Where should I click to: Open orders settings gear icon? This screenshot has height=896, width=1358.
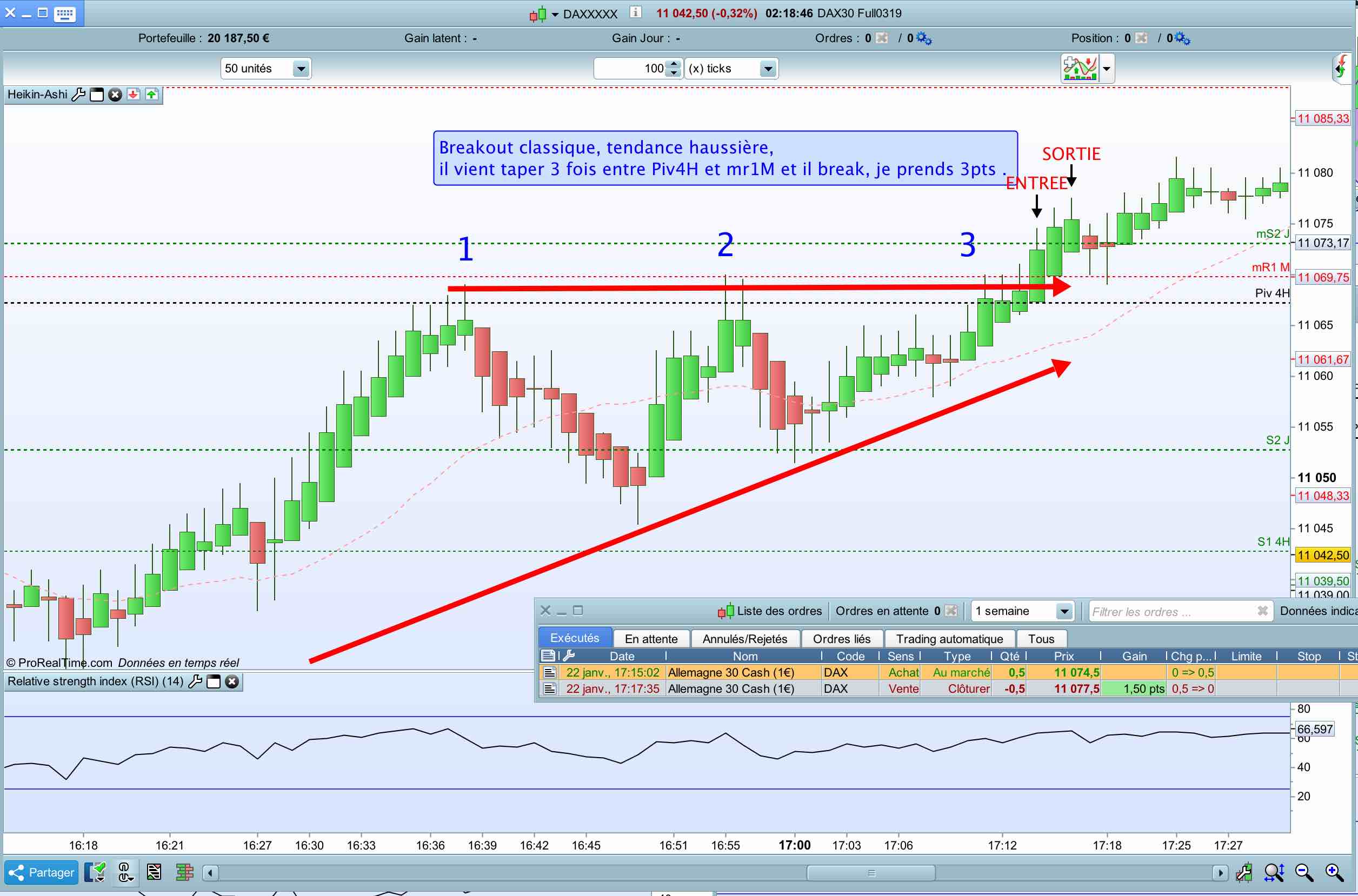coord(923,38)
